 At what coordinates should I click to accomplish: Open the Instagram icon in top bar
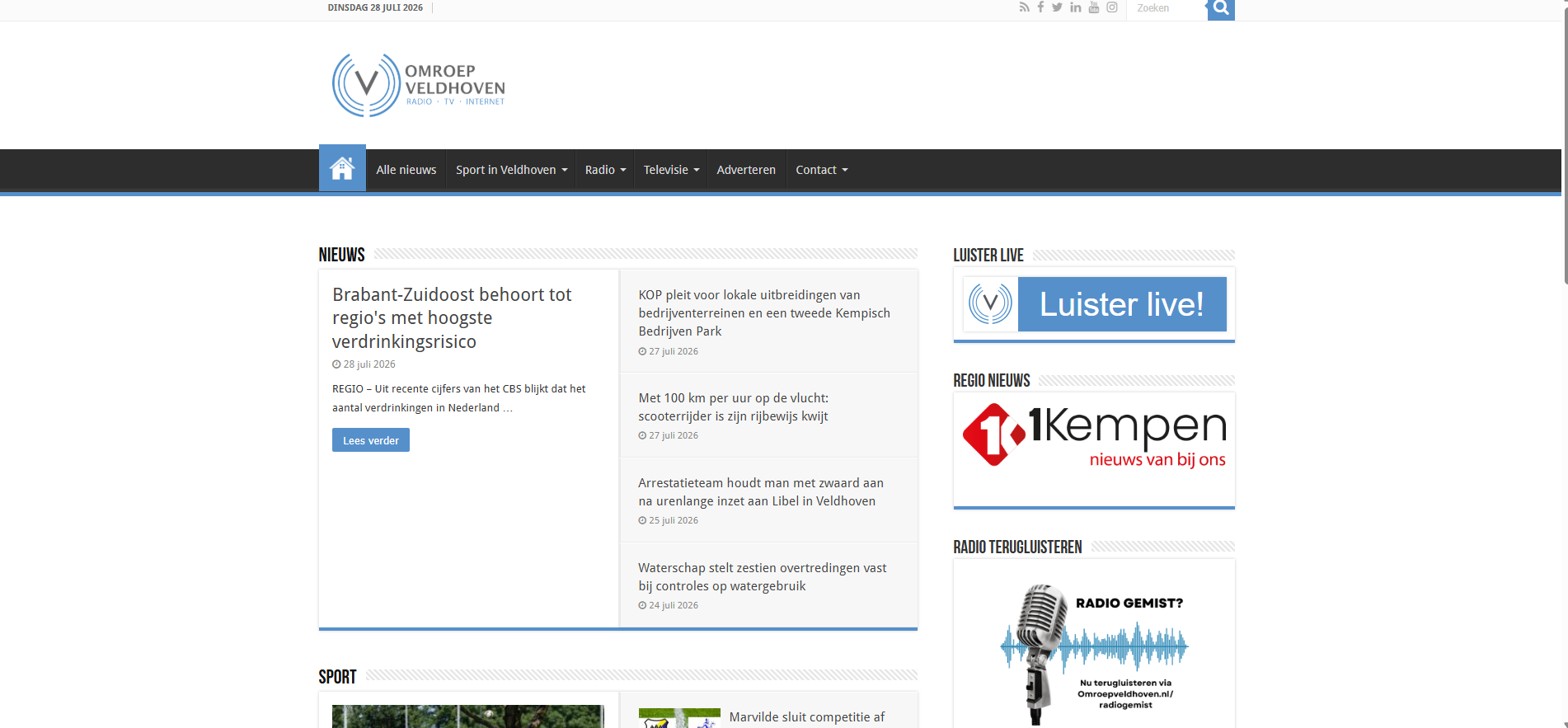click(x=1112, y=7)
